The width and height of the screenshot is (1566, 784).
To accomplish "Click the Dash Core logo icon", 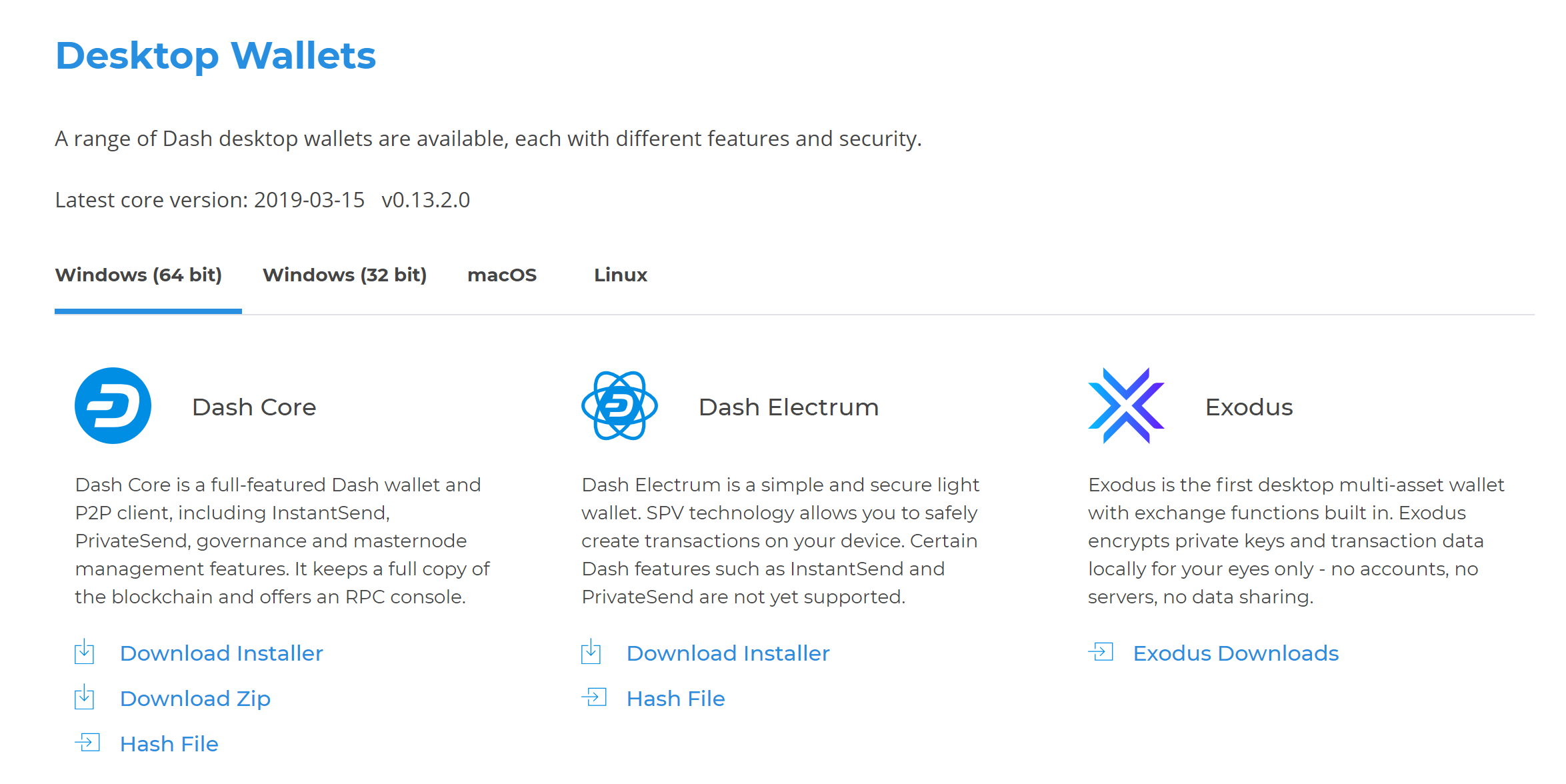I will point(113,406).
